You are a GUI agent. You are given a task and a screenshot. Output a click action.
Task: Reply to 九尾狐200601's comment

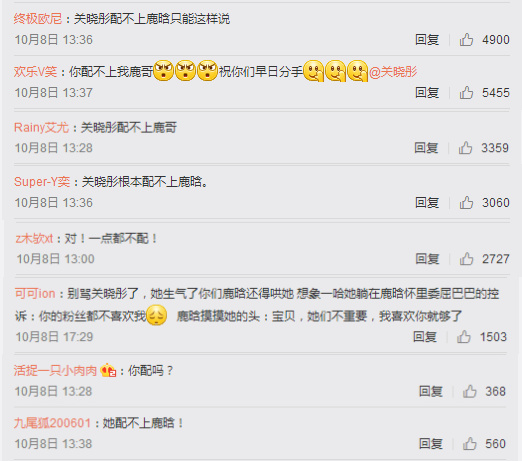pyautogui.click(x=431, y=444)
